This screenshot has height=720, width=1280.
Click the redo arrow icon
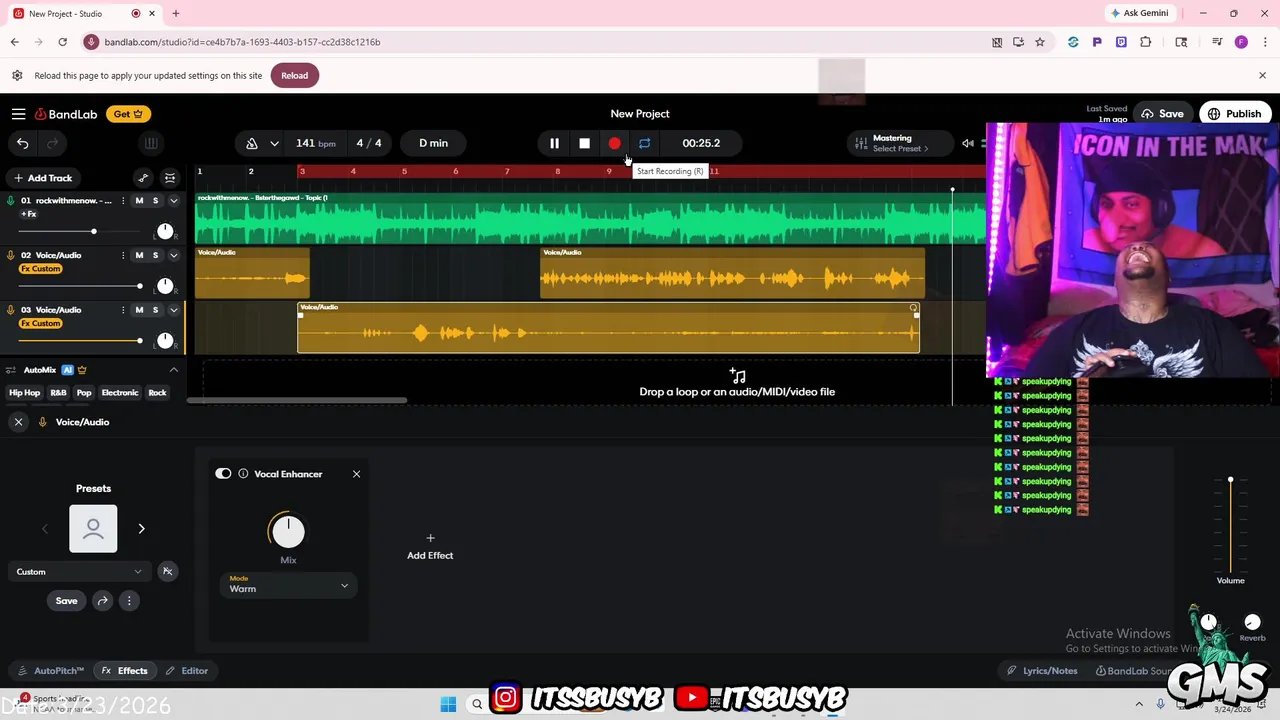[x=53, y=143]
